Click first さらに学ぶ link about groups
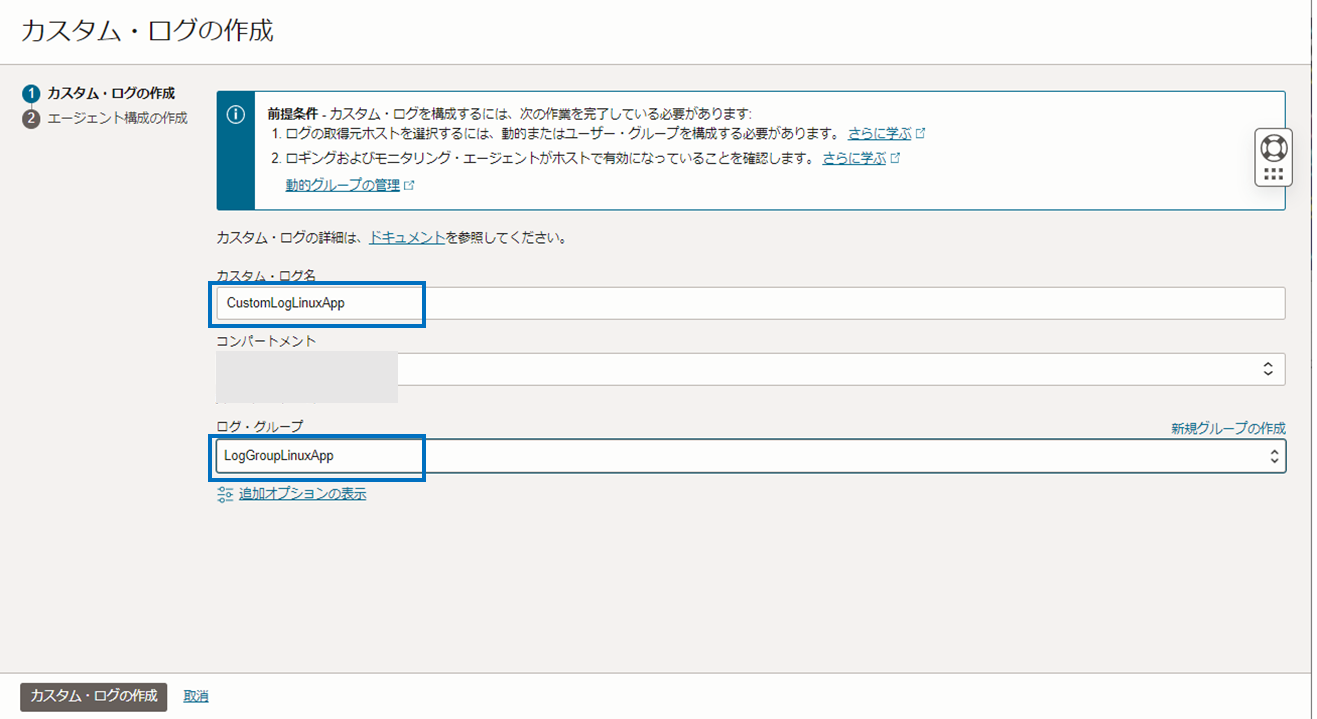 pos(880,133)
